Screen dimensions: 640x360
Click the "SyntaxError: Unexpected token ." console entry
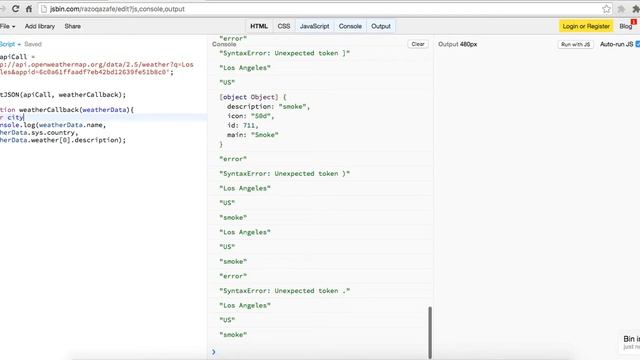pos(284,291)
